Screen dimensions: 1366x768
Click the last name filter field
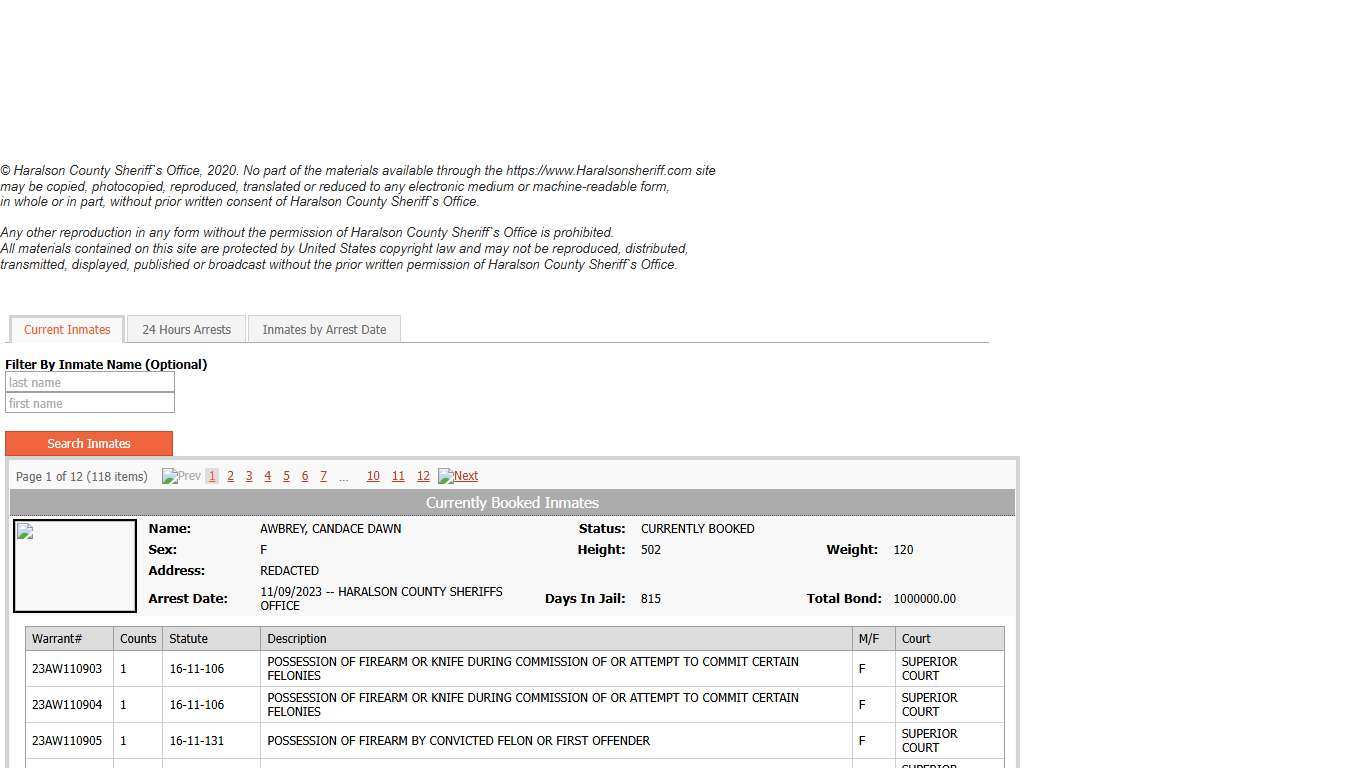coord(90,382)
